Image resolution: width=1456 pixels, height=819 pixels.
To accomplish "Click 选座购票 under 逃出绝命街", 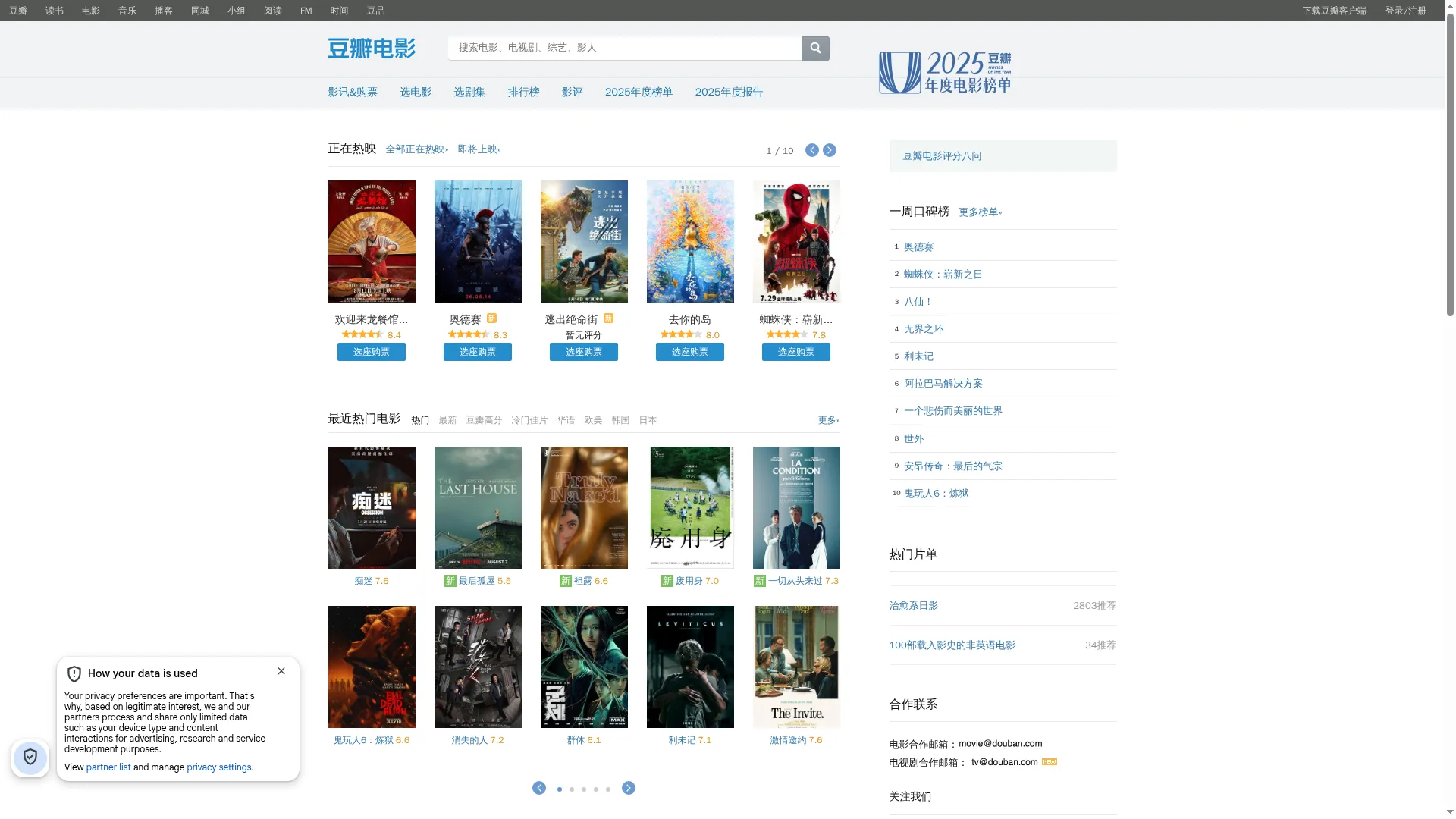I will [x=584, y=352].
